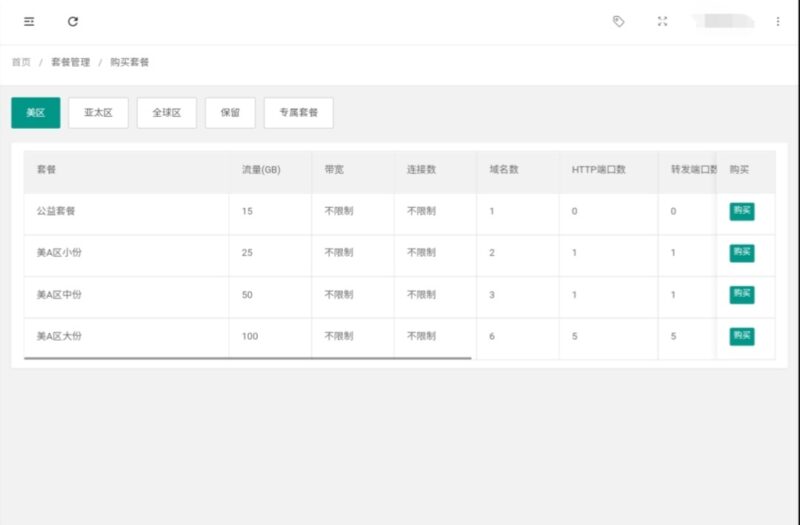
Task: Buy the 公益套餐 plan
Action: (x=742, y=211)
